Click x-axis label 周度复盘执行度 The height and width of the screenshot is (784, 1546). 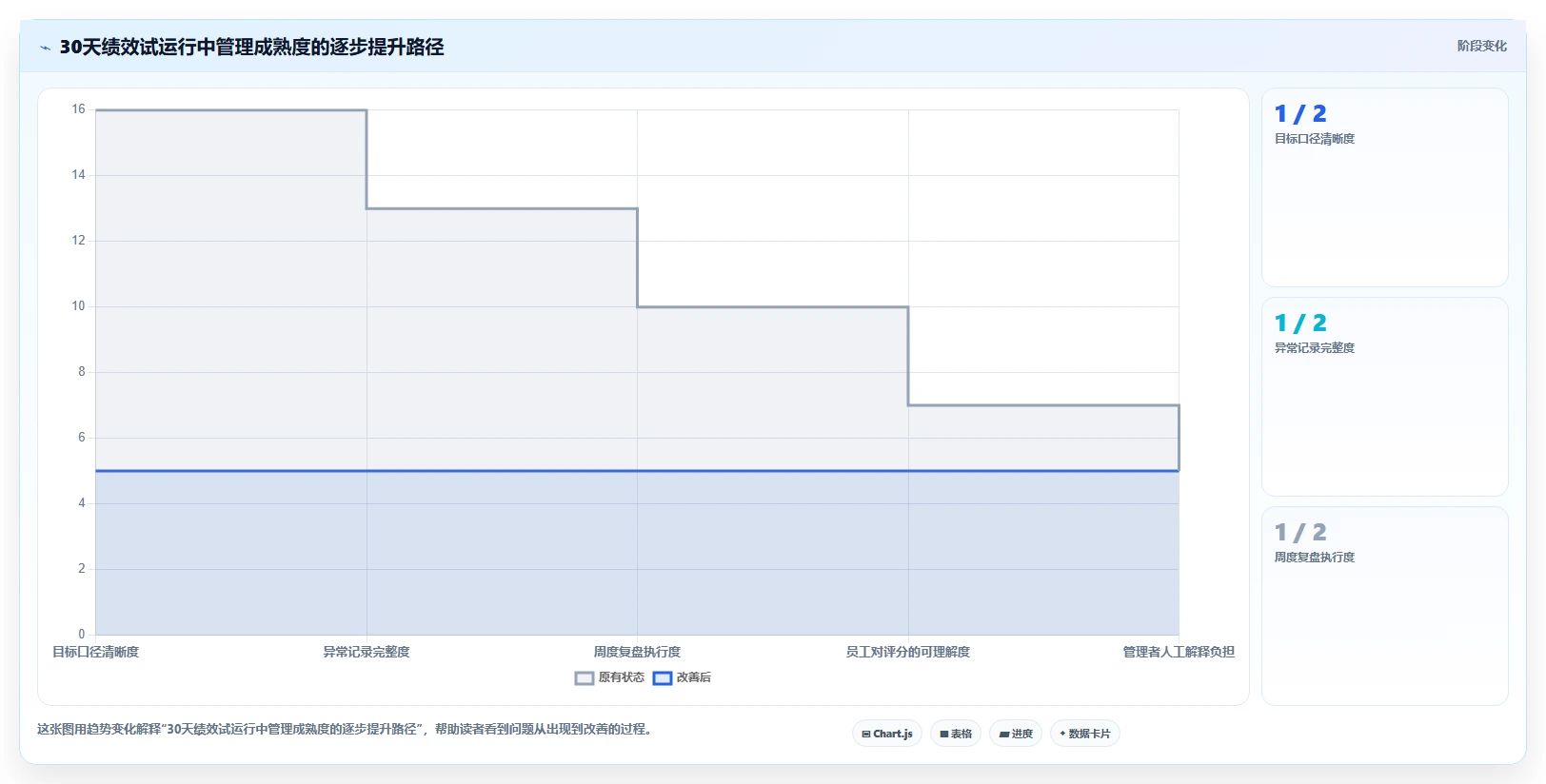click(637, 652)
